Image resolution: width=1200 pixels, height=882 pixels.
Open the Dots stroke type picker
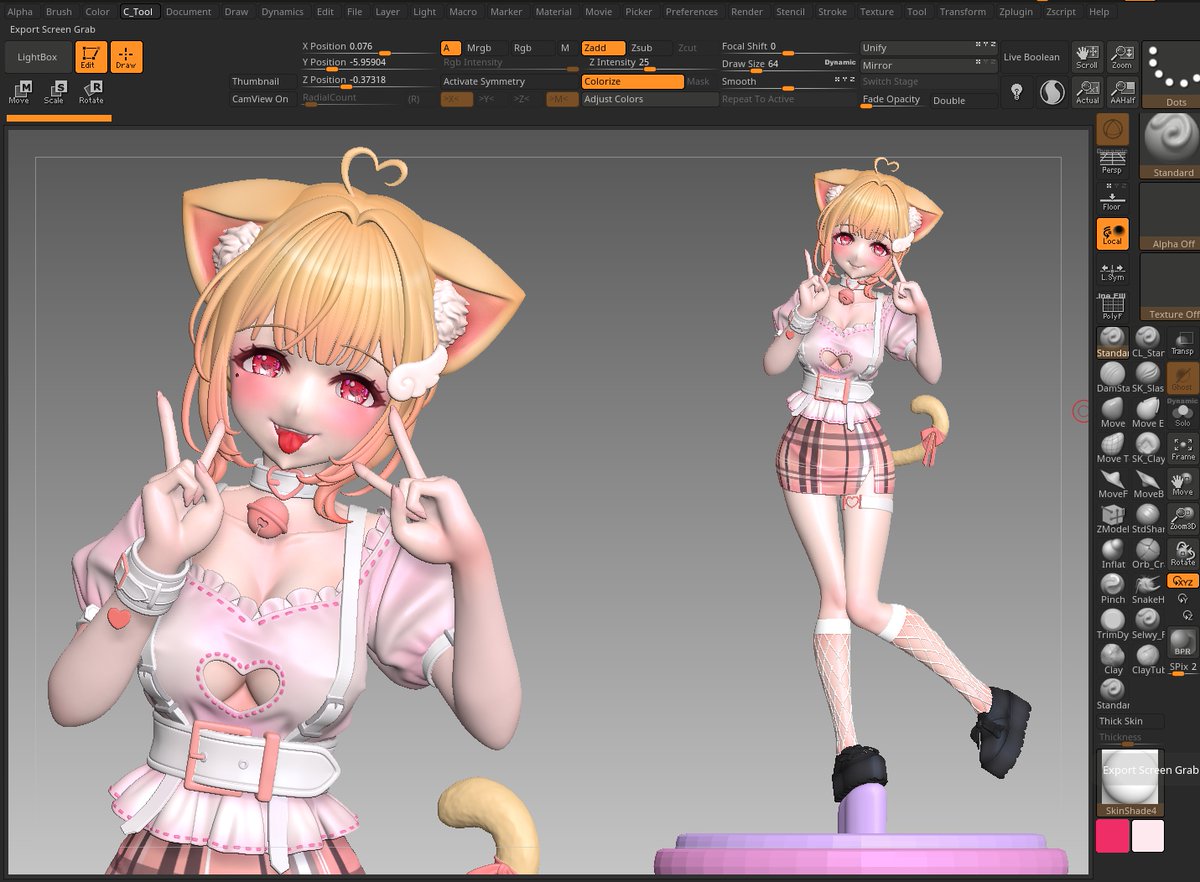1170,76
